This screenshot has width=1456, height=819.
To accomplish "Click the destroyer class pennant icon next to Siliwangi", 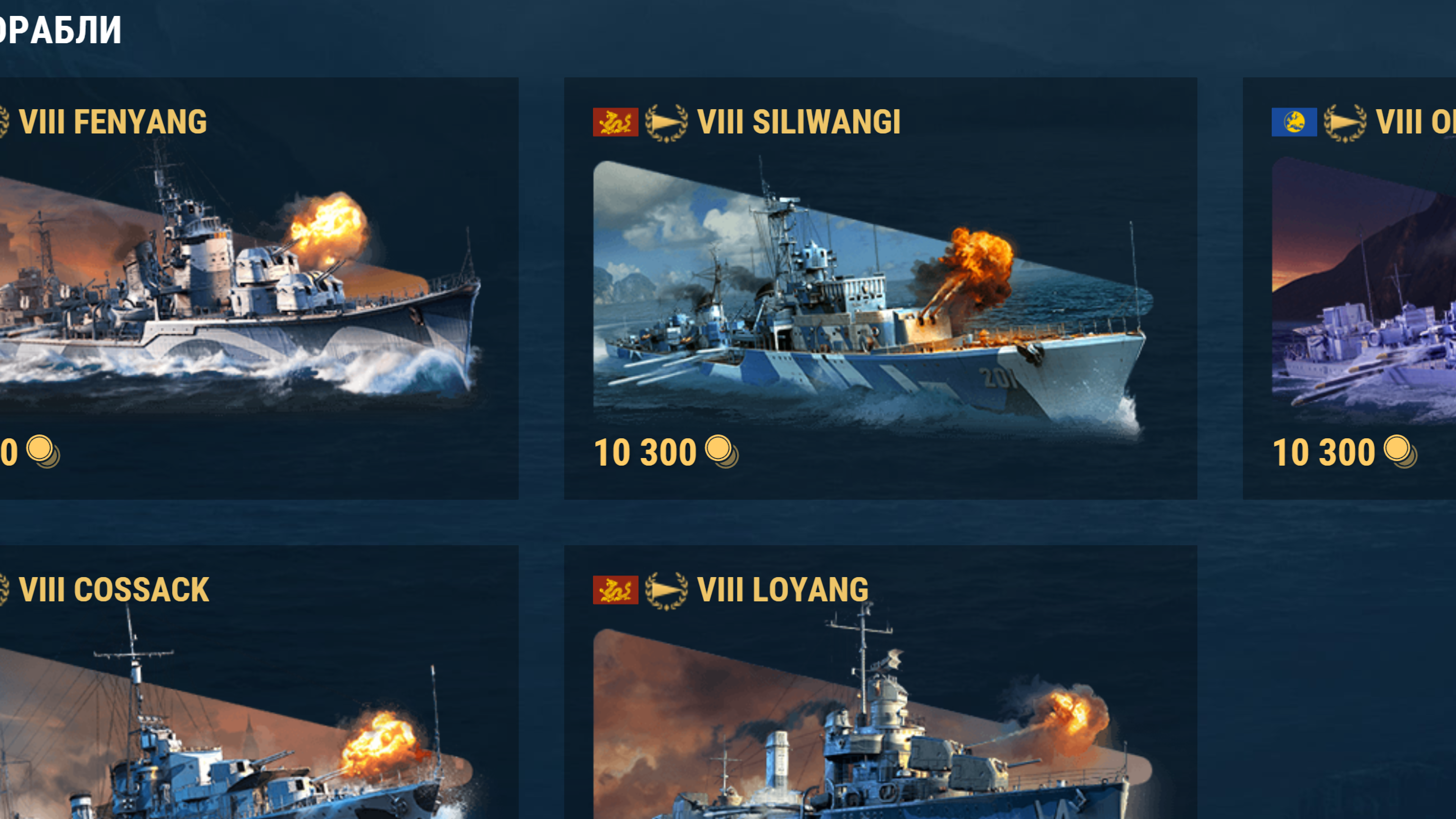I will click(667, 122).
